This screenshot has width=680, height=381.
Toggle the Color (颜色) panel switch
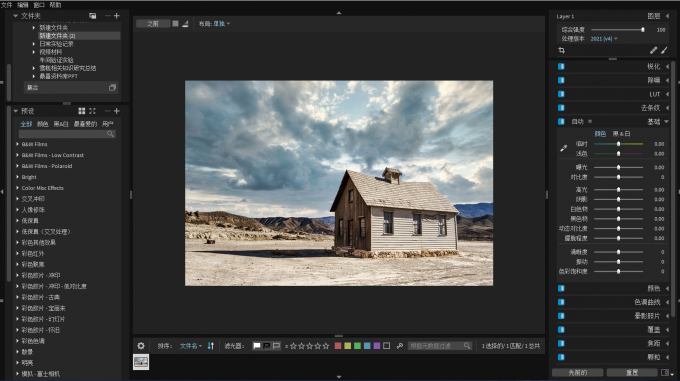coord(561,288)
